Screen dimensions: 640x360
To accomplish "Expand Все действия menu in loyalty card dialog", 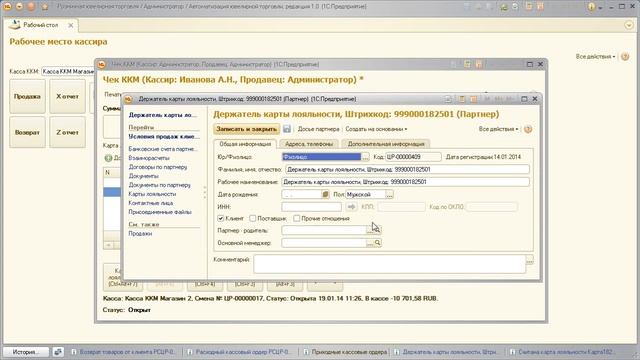I will [x=498, y=129].
